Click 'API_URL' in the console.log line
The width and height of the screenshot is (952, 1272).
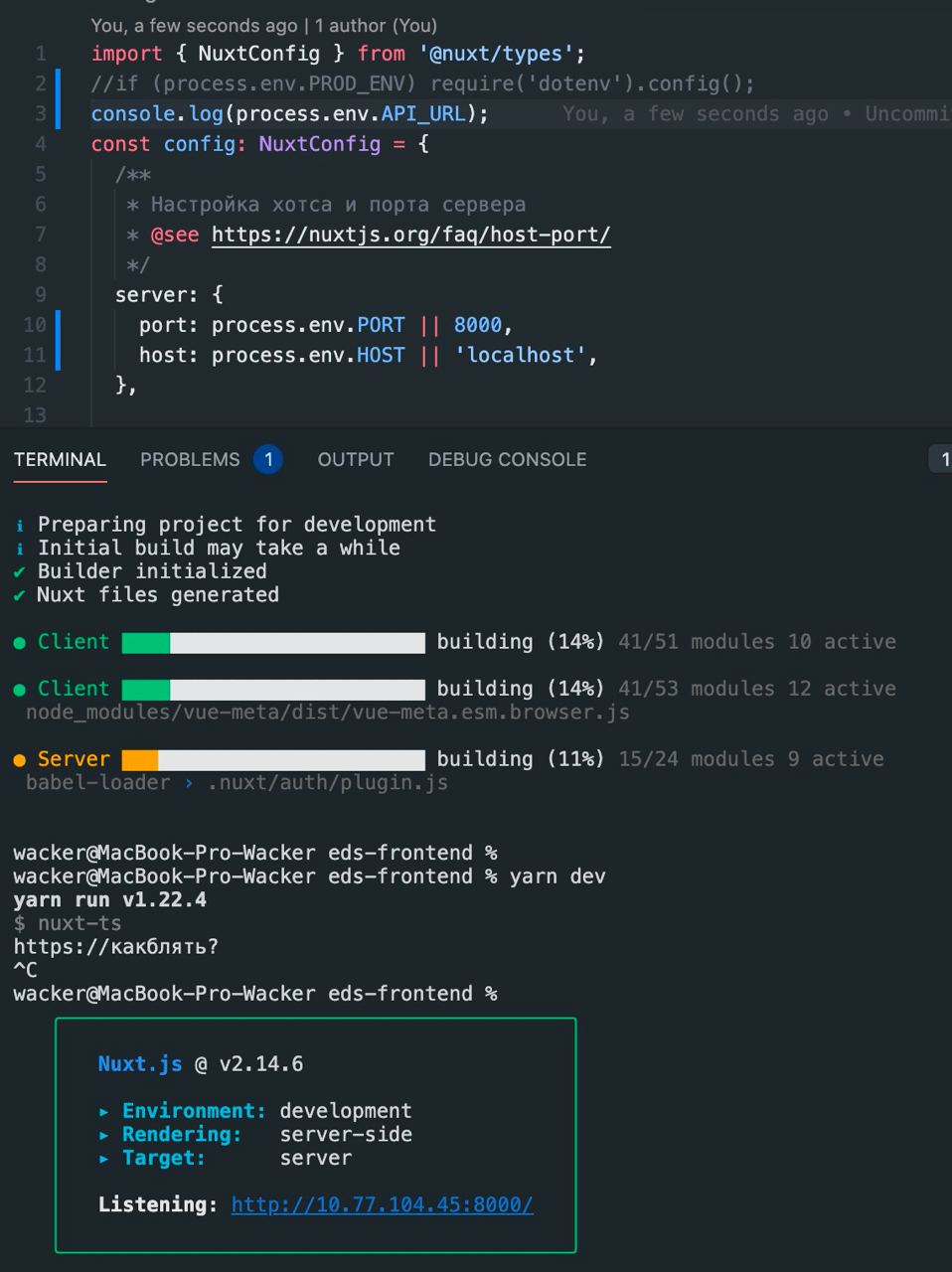point(422,114)
